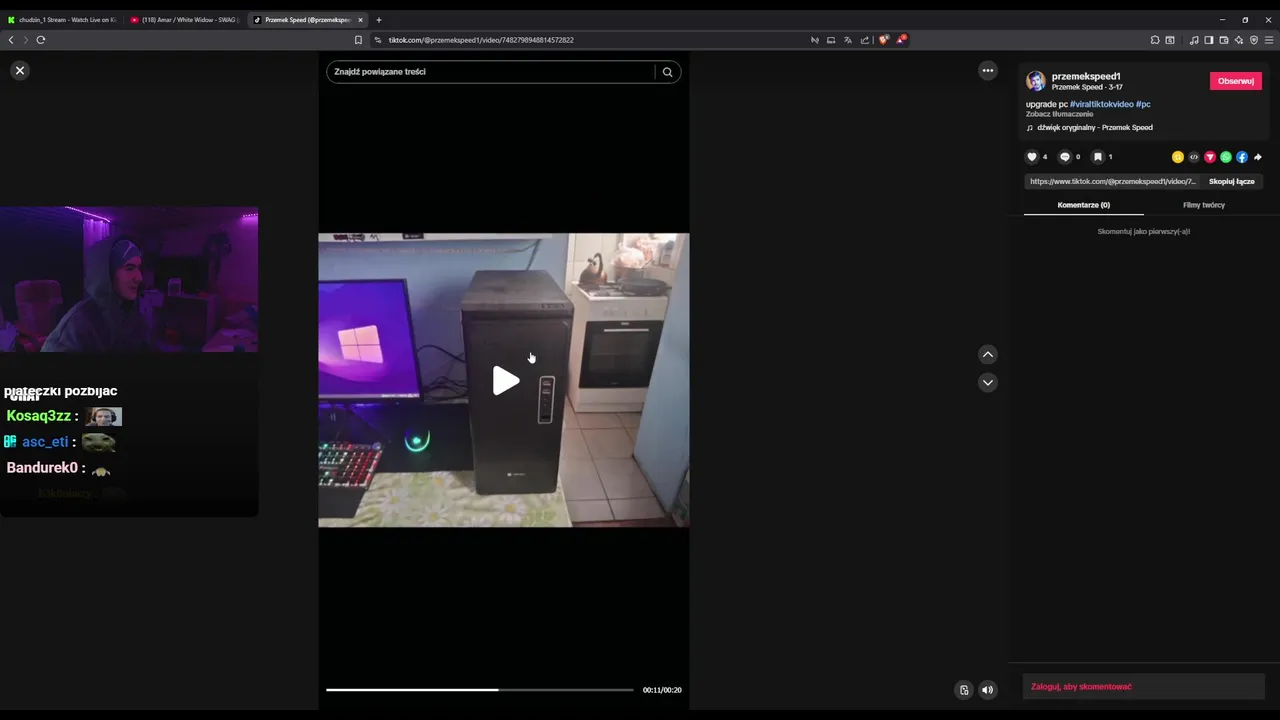Click the VPN shield icon in toolbar
Image resolution: width=1280 pixels, height=720 pixels.
[x=1254, y=40]
